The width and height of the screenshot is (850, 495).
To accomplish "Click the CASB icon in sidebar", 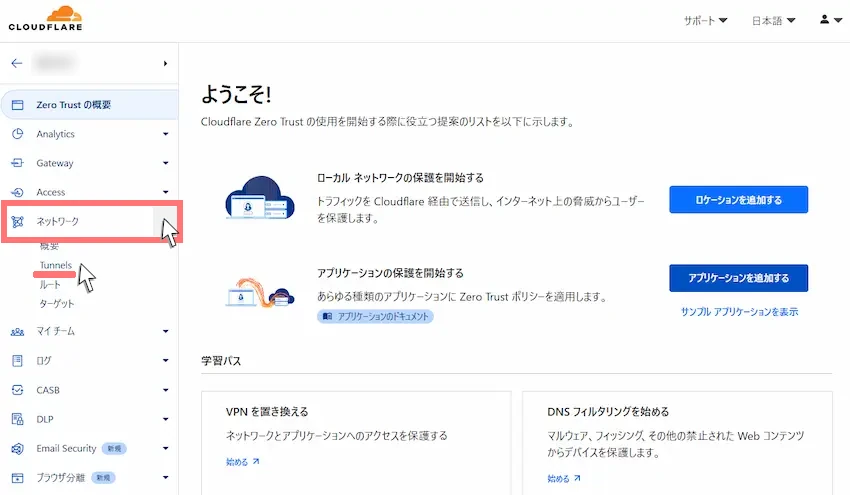I will (17, 390).
